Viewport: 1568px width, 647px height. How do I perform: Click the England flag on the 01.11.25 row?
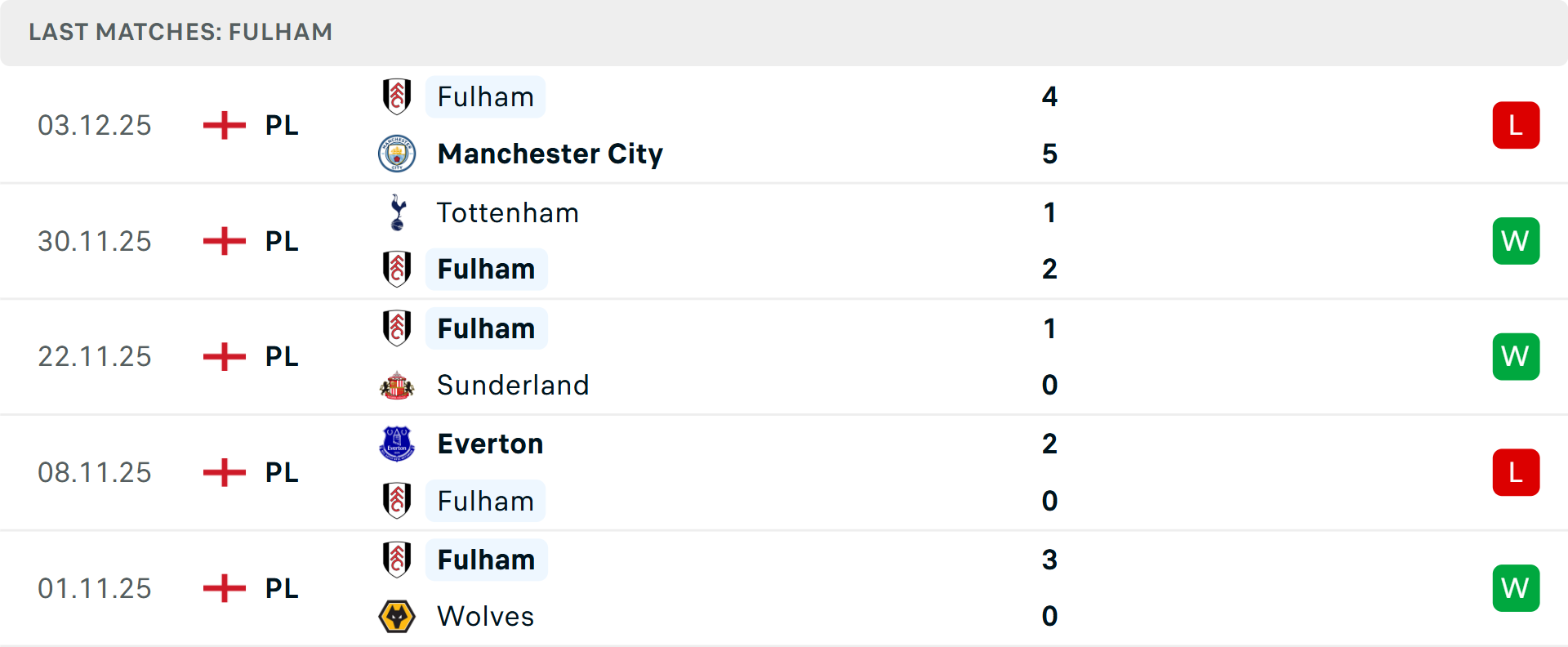click(223, 587)
